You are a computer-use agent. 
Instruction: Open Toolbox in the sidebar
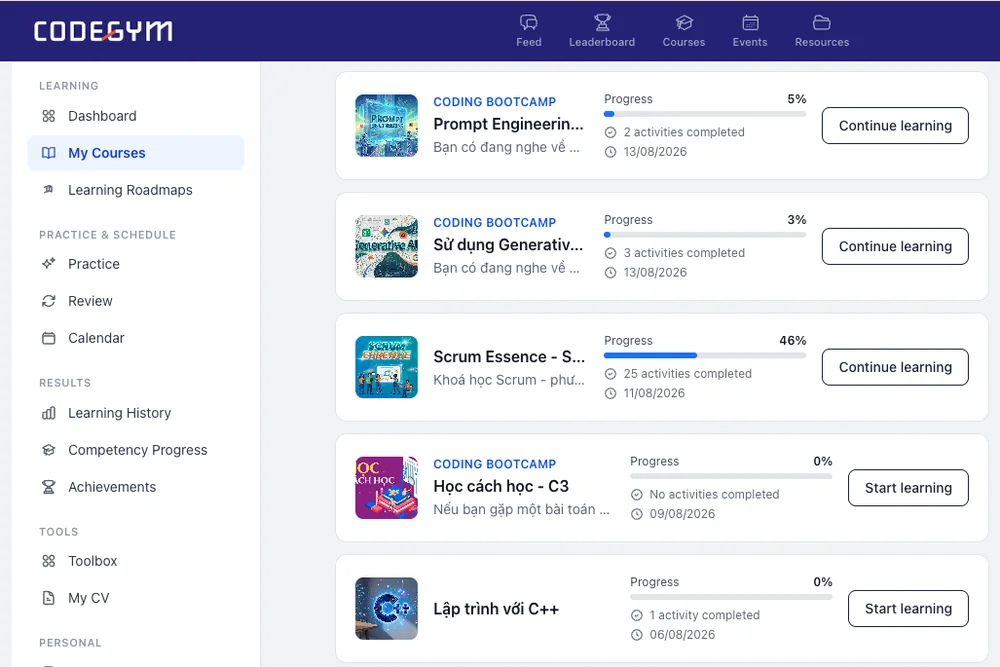[x=135, y=561]
